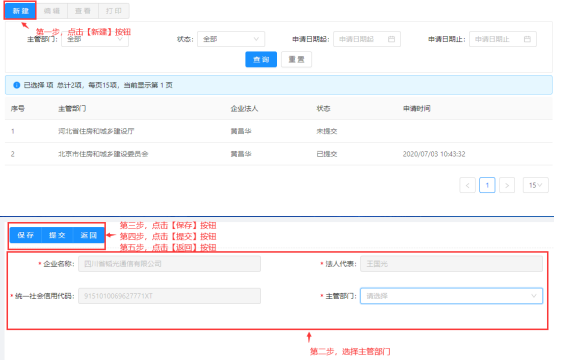Click the 统一社会信用代码 input field
This screenshot has width=581, height=360.
(x=169, y=296)
